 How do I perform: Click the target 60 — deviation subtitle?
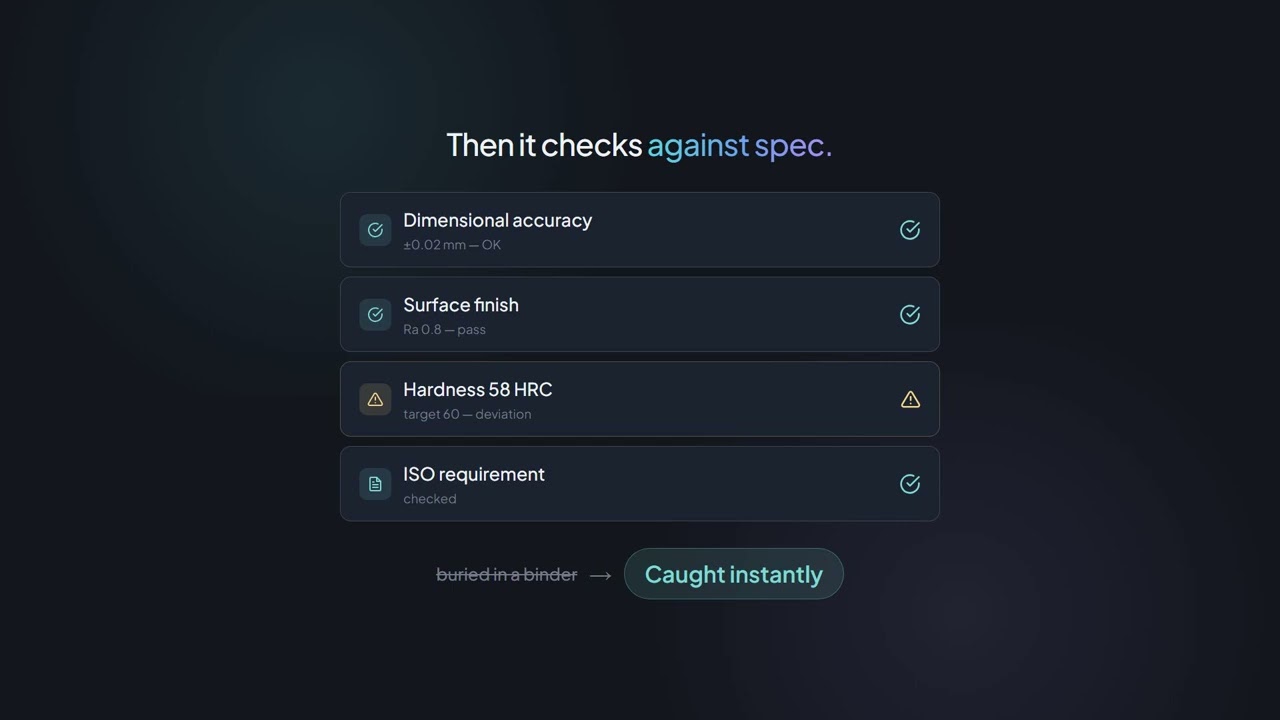[x=467, y=414]
